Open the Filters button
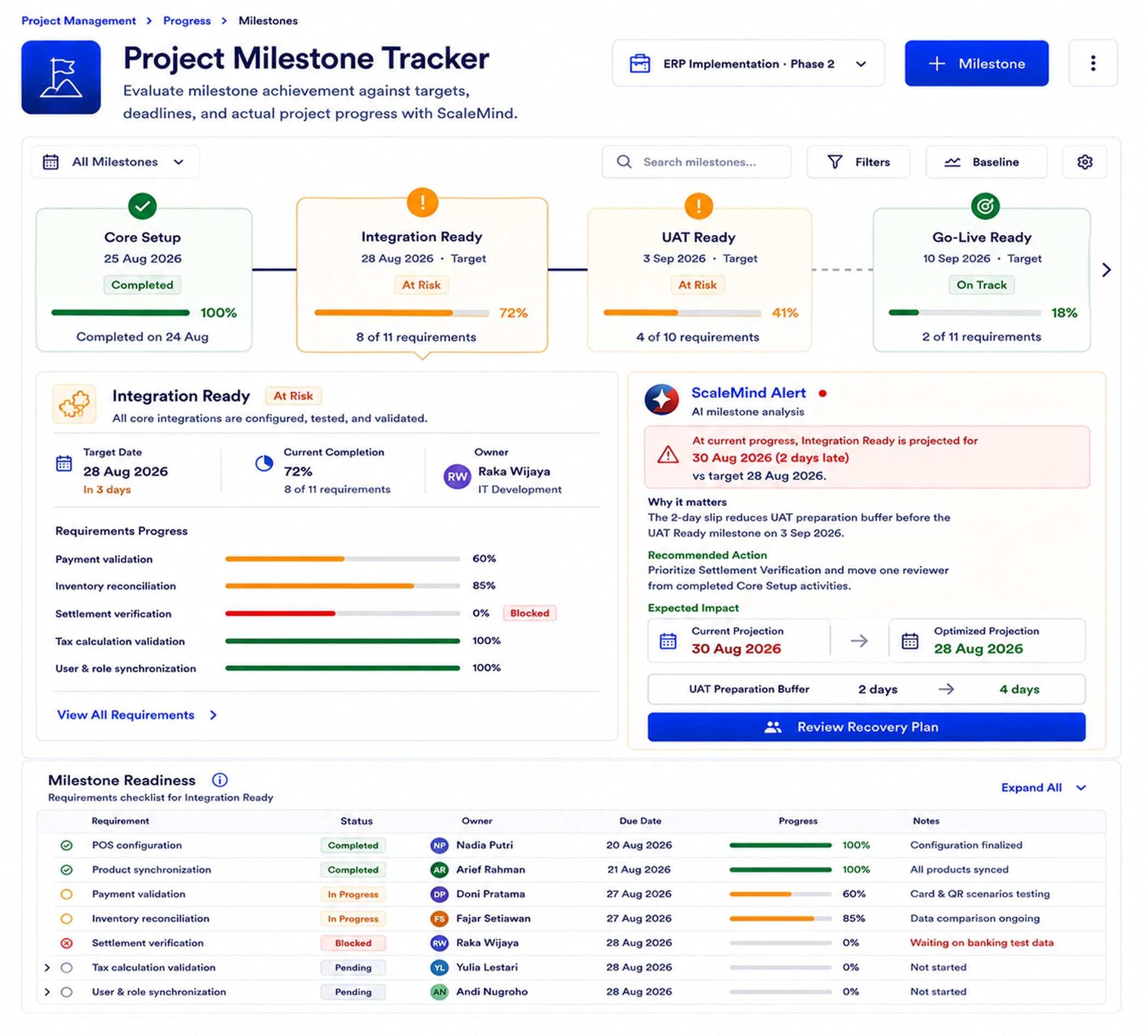Image resolution: width=1148 pixels, height=1036 pixels. pos(858,162)
